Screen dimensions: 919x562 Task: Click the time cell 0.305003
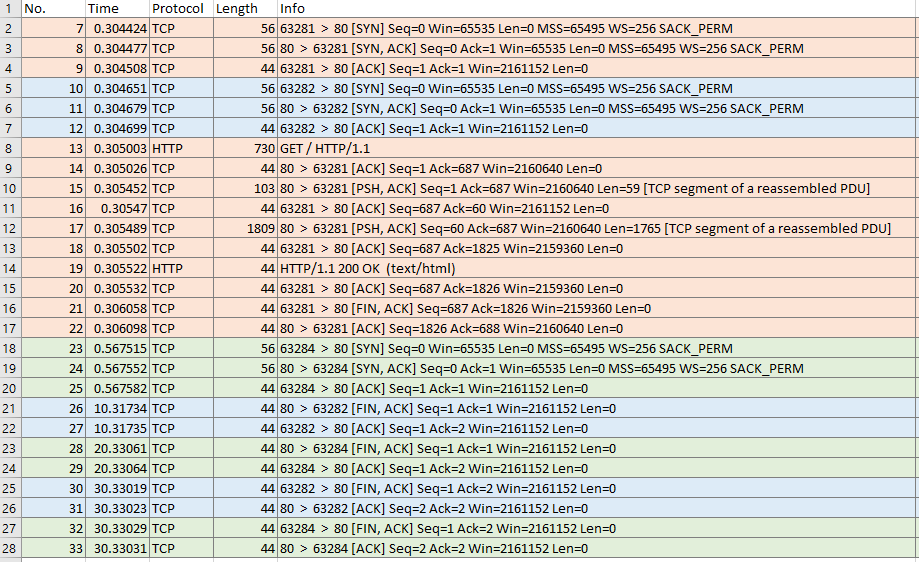tap(117, 148)
